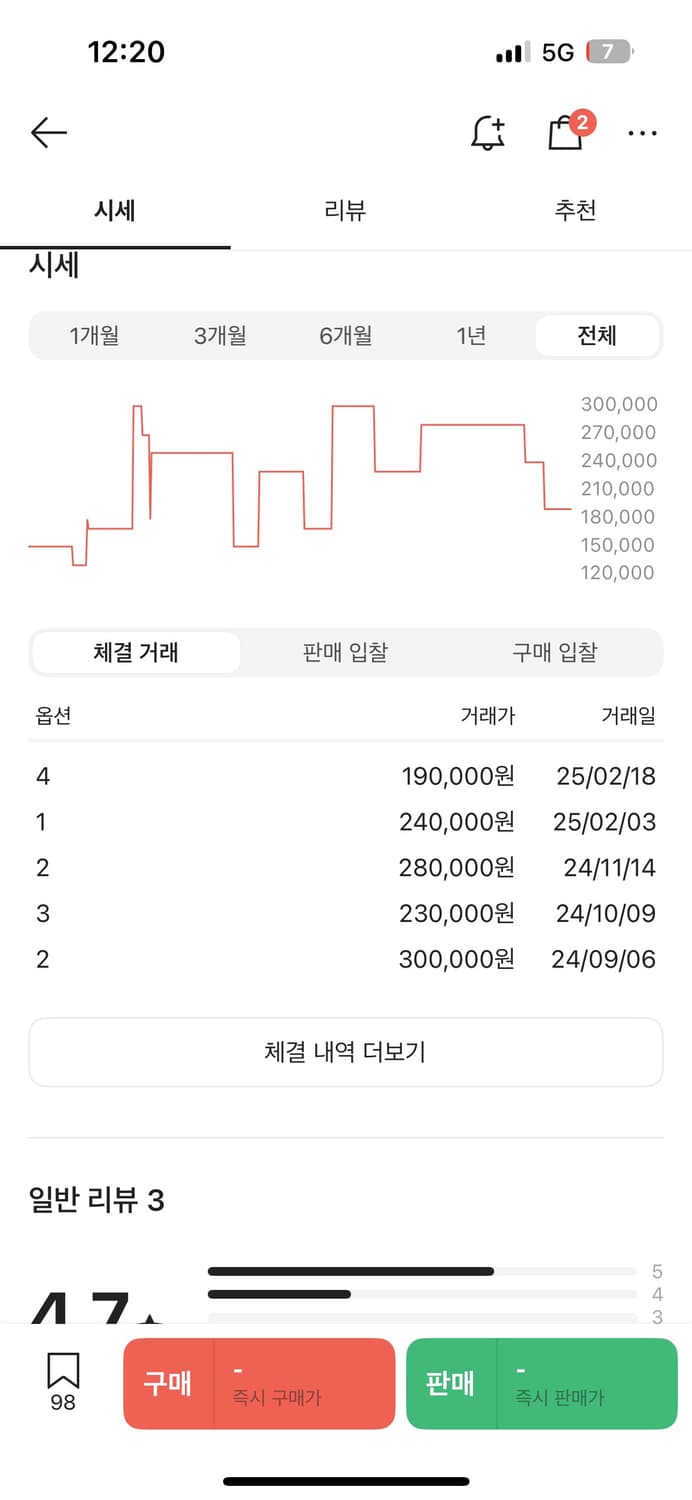Switch to the 시세 tab
This screenshot has width=692, height=1500.
pos(115,211)
